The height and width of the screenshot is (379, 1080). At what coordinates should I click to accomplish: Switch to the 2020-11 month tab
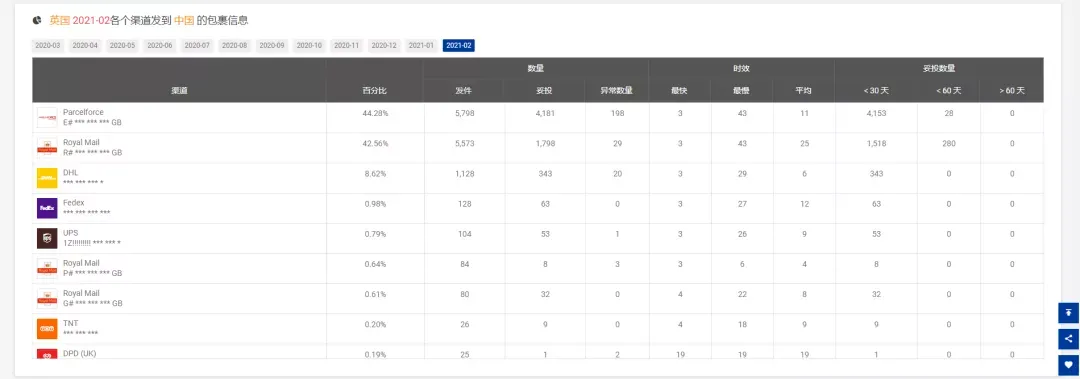[346, 45]
